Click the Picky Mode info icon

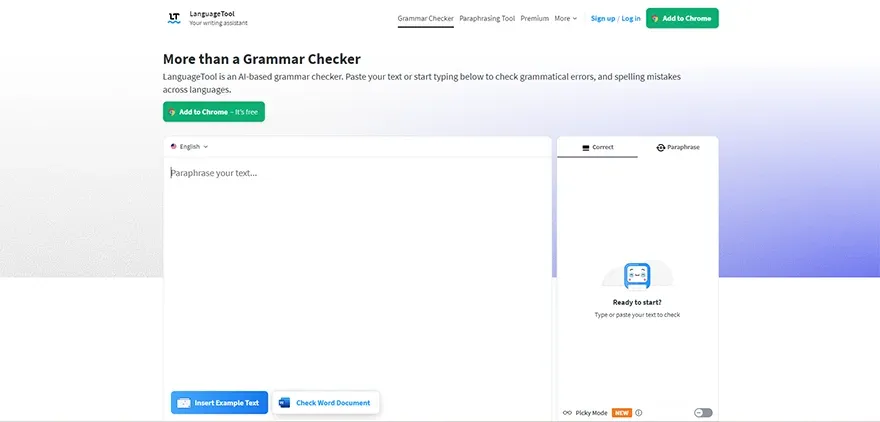(x=639, y=413)
